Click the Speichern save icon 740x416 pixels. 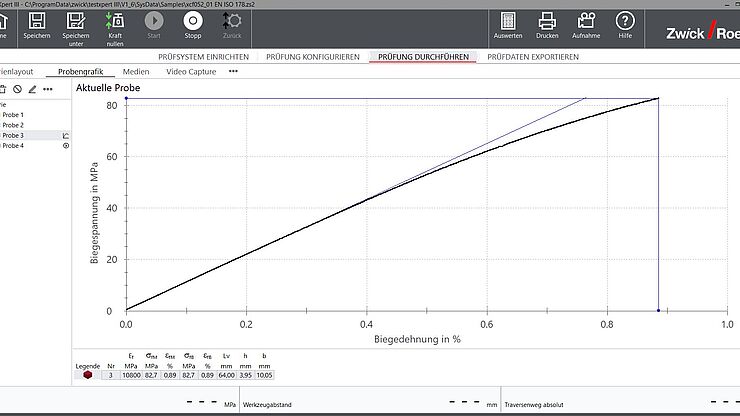tap(37, 22)
